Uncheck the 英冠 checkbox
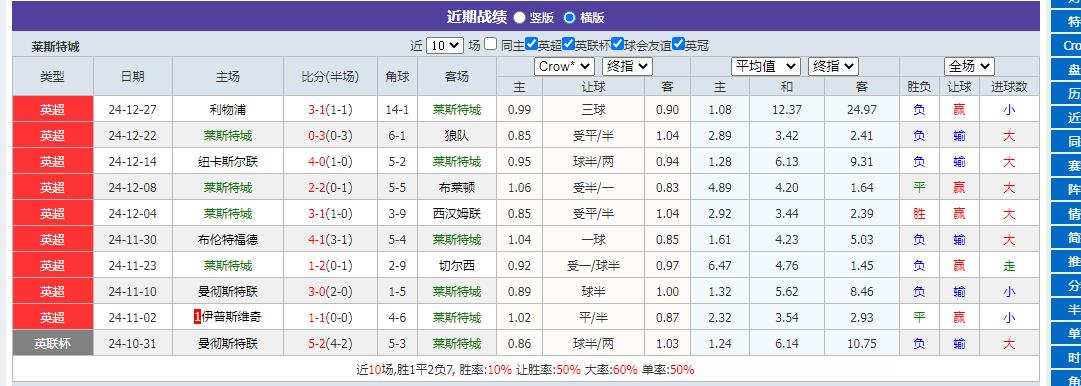The width and height of the screenshot is (1081, 386). [x=678, y=44]
